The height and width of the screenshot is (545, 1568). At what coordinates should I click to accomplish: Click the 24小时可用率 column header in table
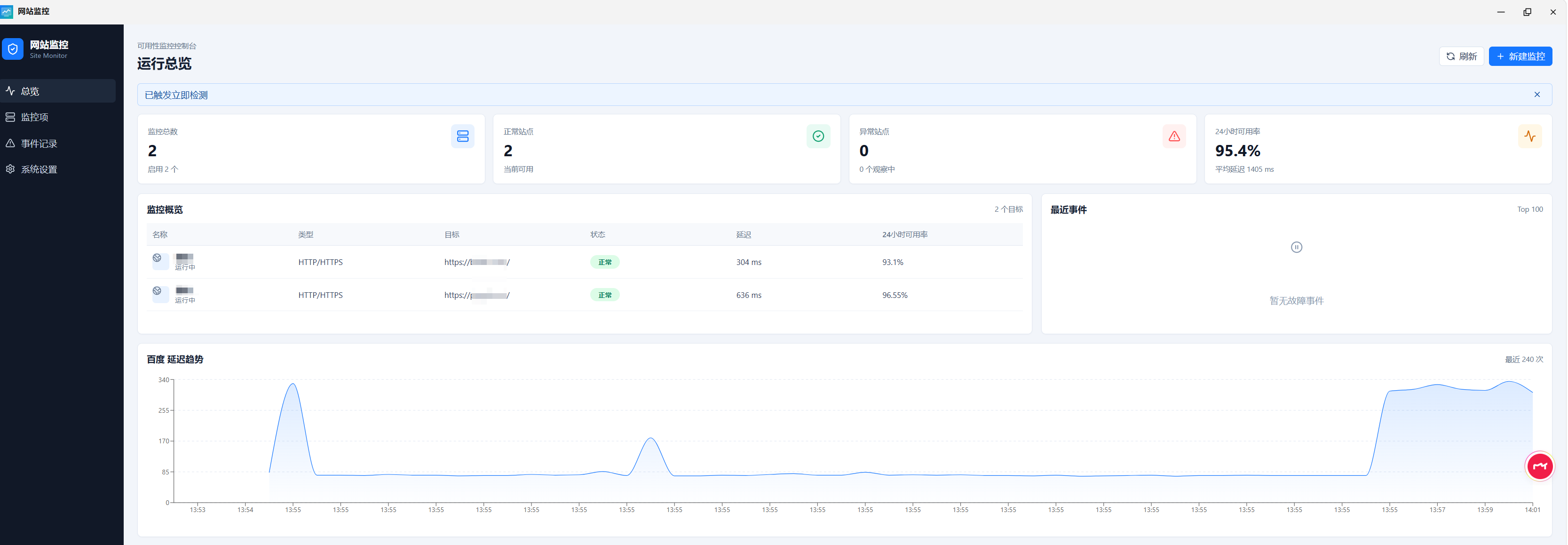(x=905, y=234)
